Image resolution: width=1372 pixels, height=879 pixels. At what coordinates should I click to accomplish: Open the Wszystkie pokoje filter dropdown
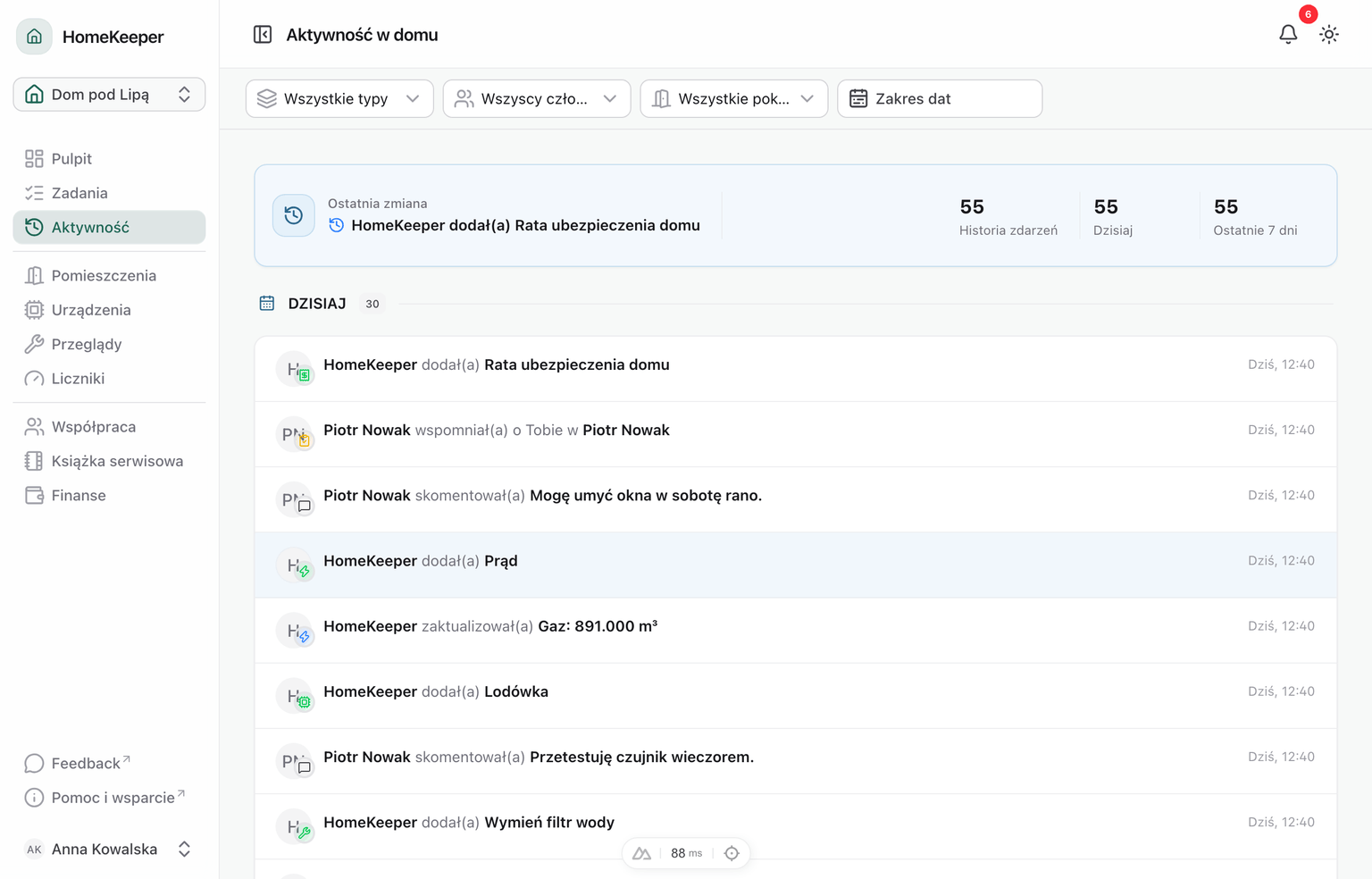tap(734, 98)
